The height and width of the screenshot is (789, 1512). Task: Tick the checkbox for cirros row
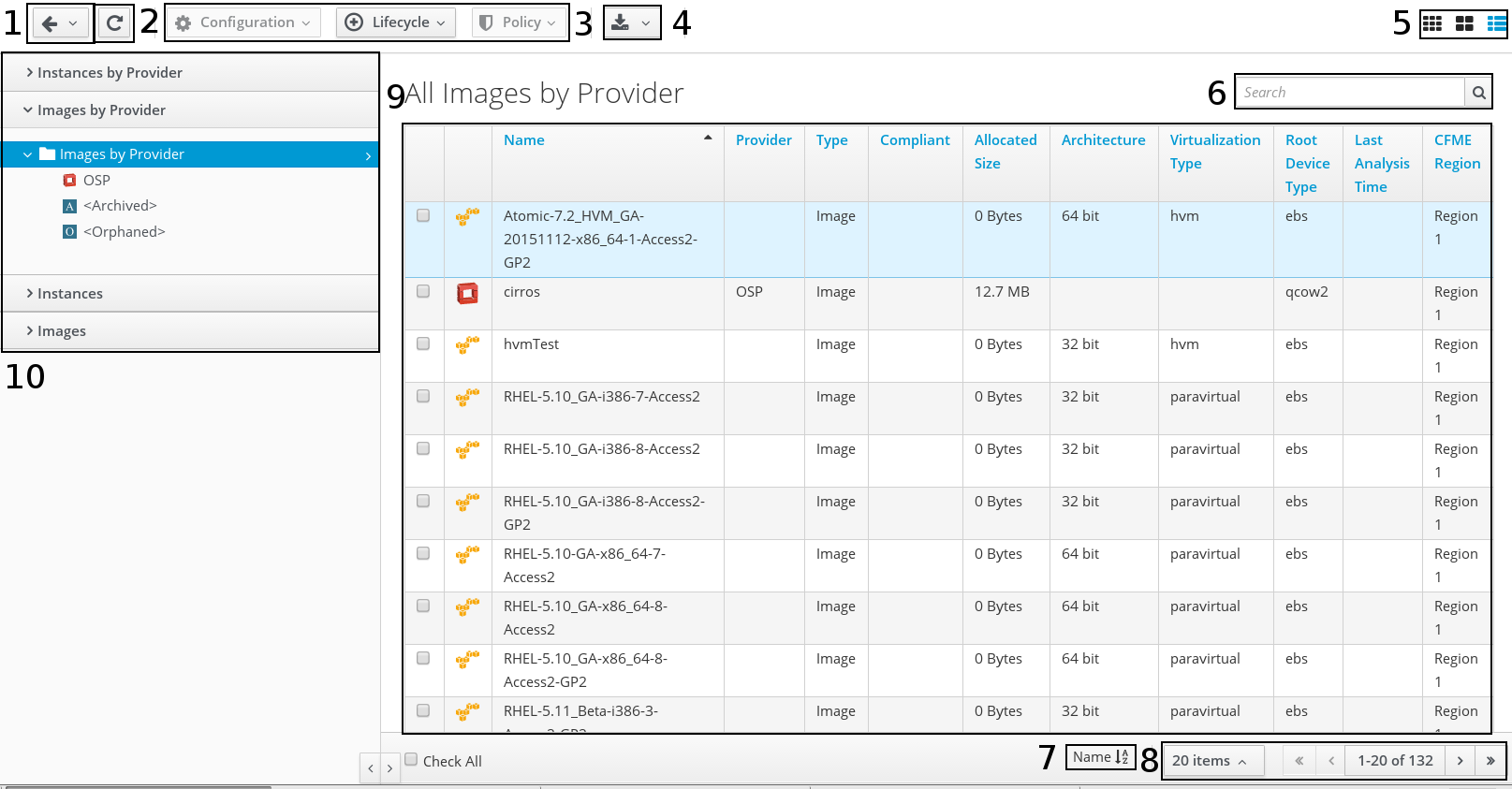pos(423,292)
